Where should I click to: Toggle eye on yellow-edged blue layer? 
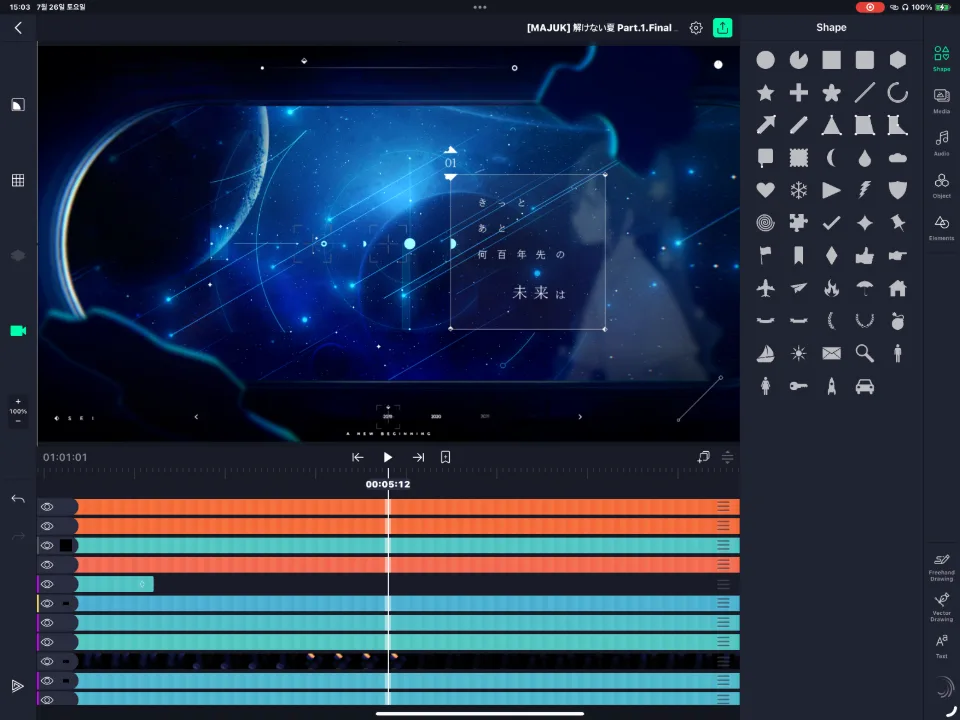pos(47,604)
